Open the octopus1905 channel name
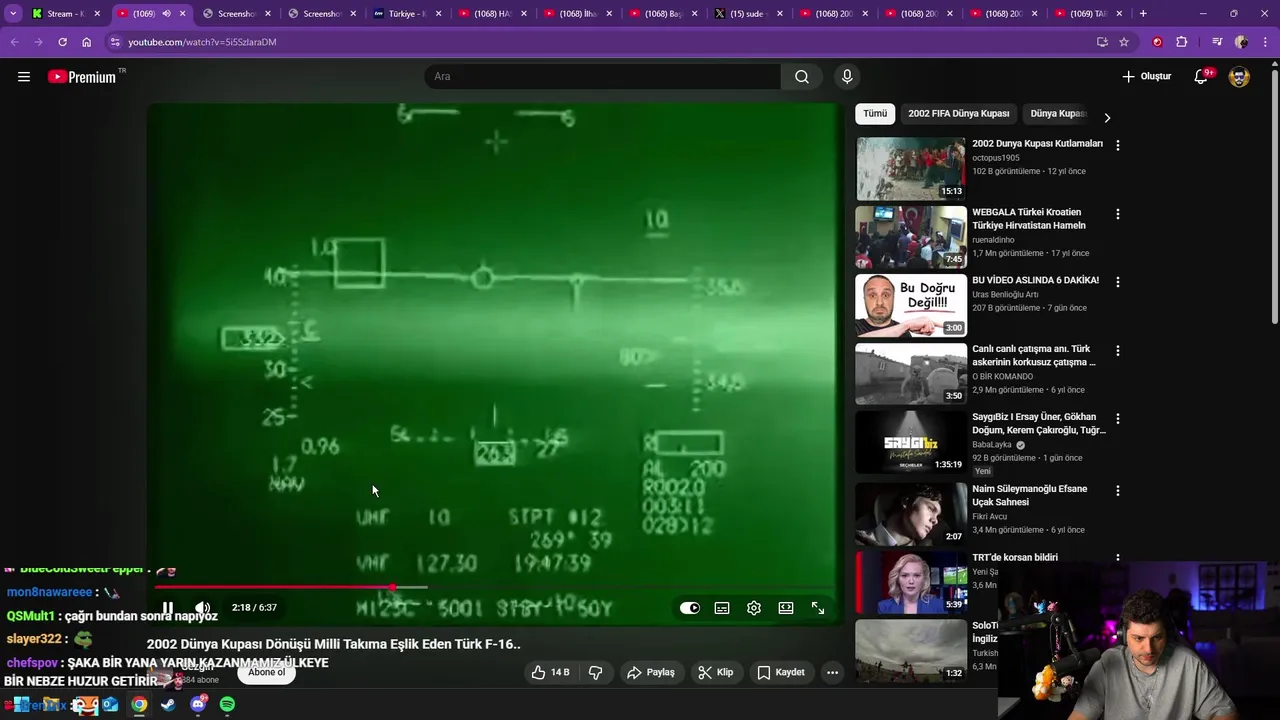This screenshot has width=1280, height=720. pos(996,158)
